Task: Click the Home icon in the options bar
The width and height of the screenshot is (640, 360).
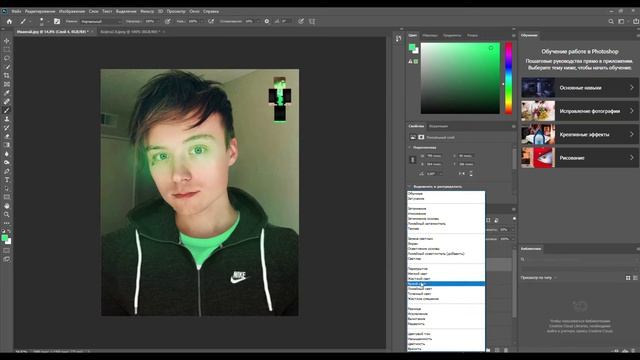Action: (9, 21)
